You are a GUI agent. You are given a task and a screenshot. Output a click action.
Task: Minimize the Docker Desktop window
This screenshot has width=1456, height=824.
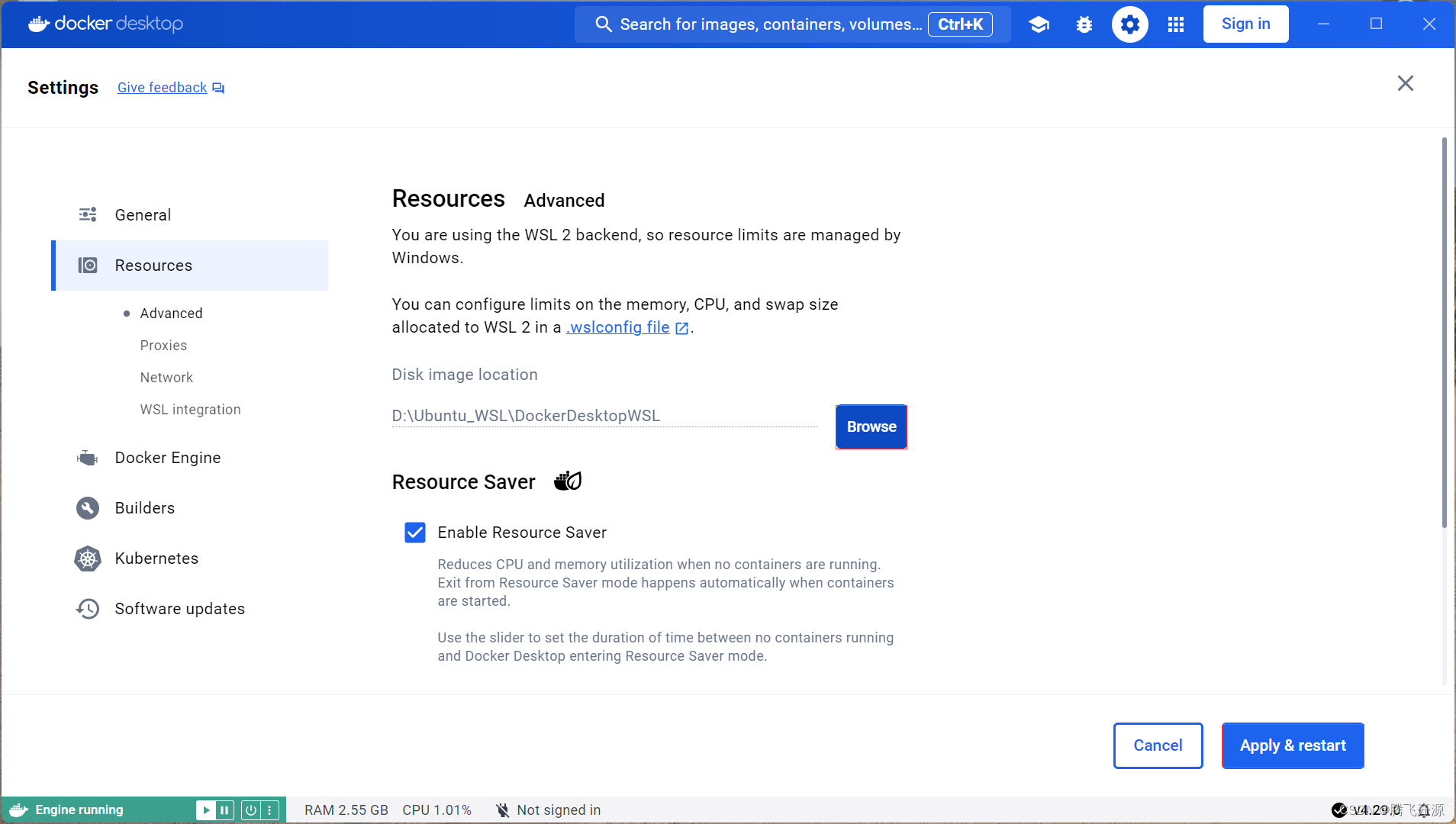tap(1324, 24)
